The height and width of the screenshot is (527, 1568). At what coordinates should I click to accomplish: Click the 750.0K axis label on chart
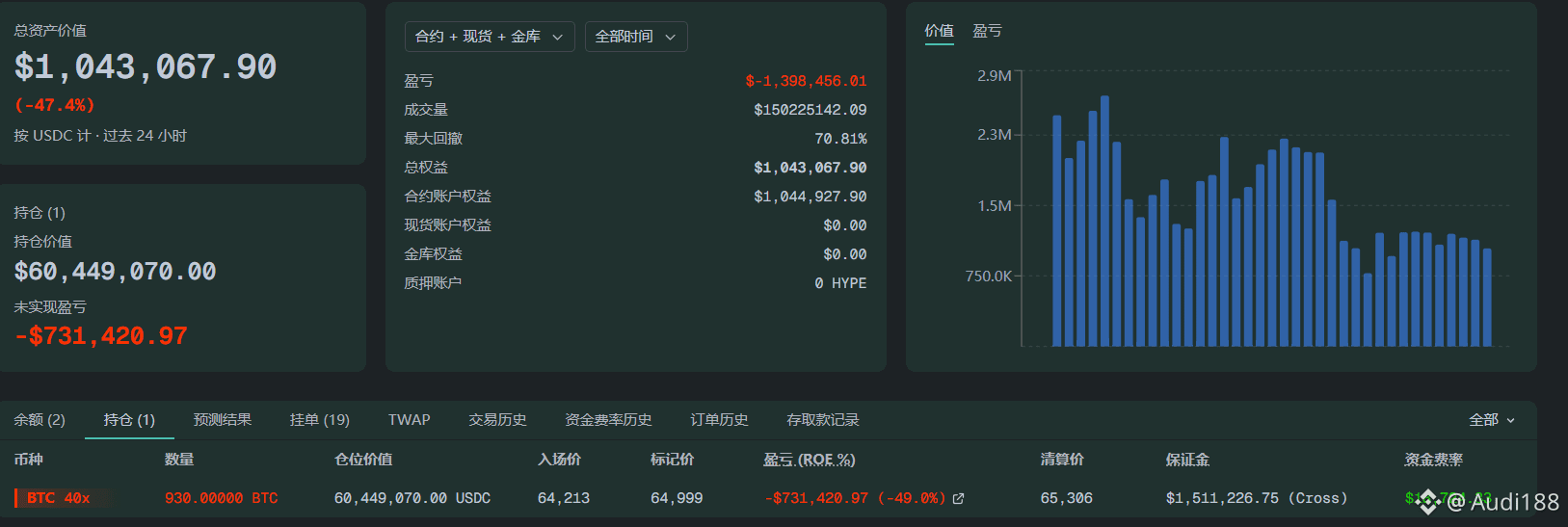pos(989,276)
